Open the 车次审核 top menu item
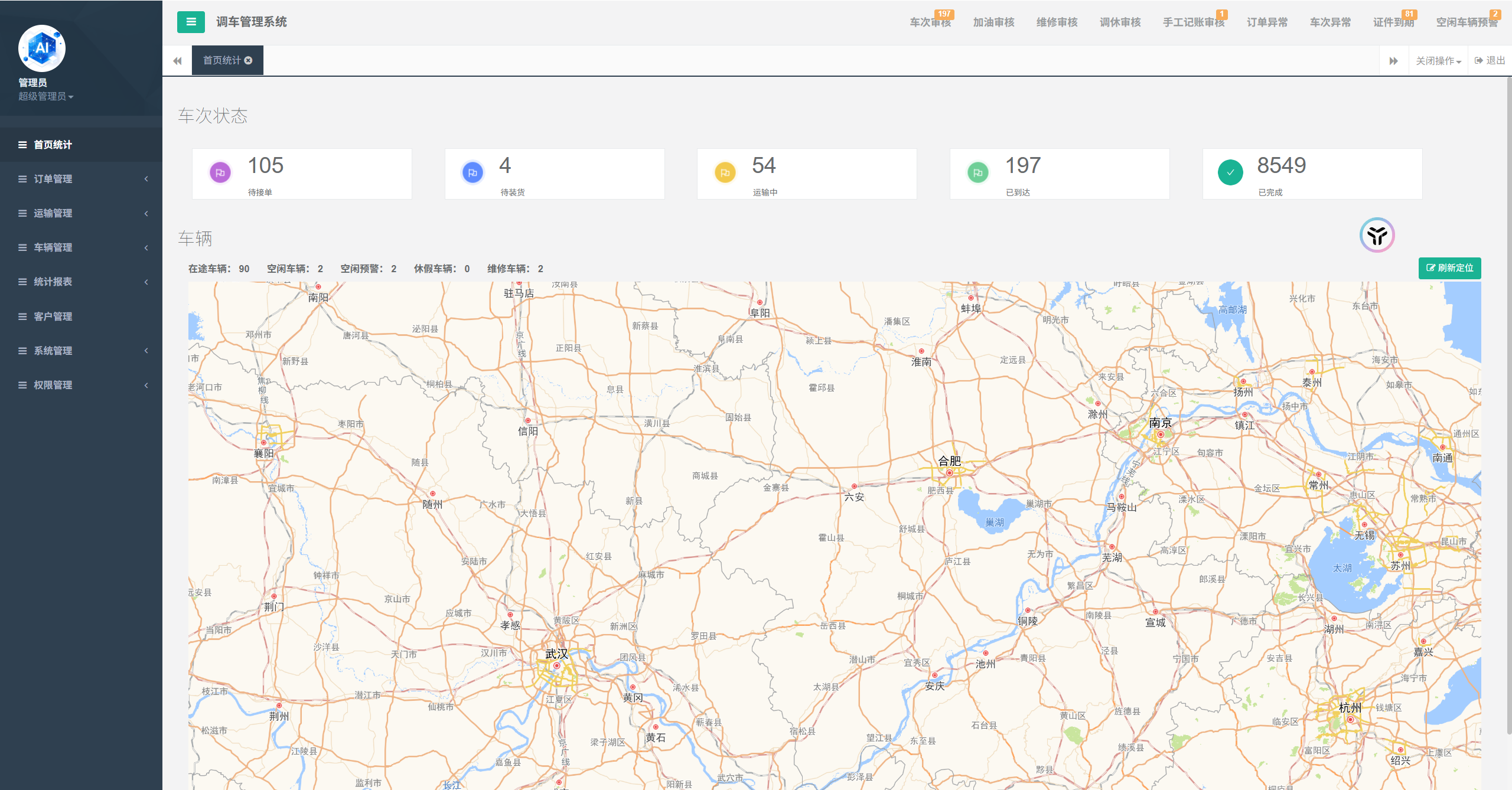The height and width of the screenshot is (790, 1512). point(931,22)
